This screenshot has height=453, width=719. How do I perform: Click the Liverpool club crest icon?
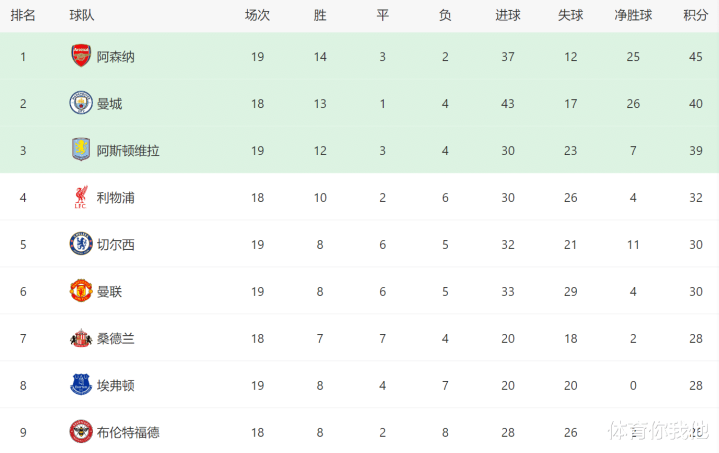[81, 197]
